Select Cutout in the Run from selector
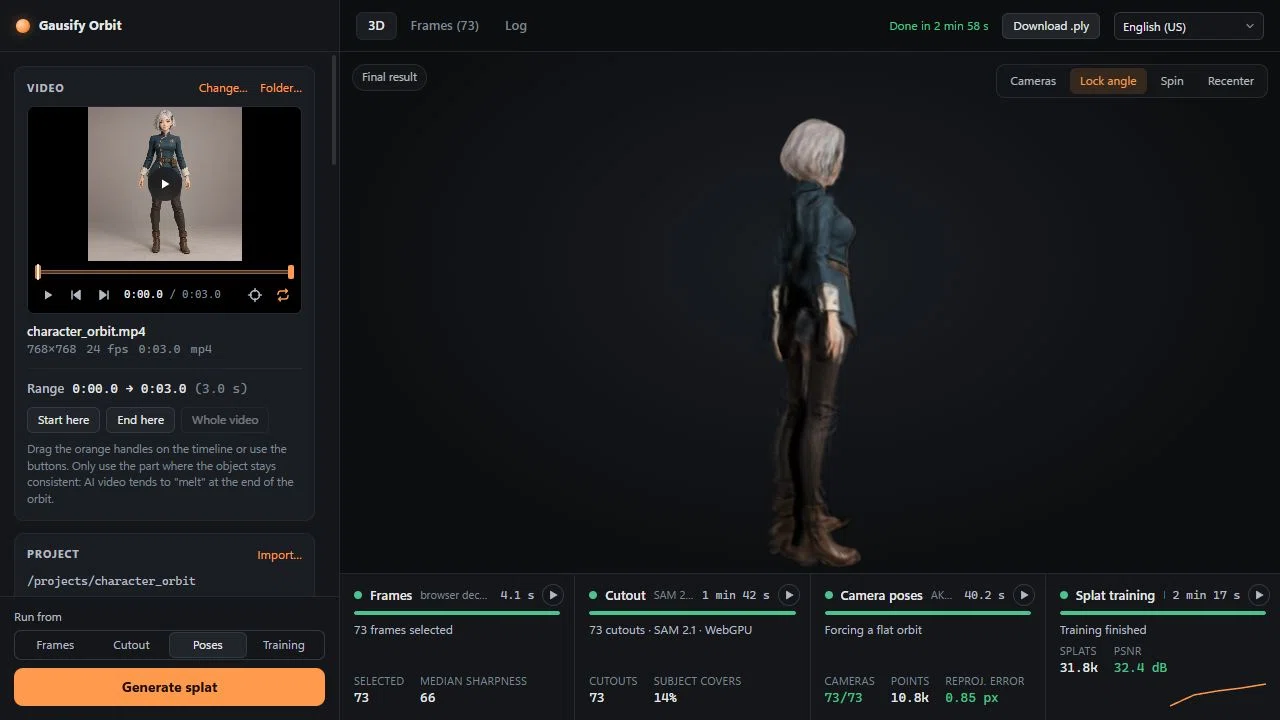The image size is (1280, 720). pos(131,645)
